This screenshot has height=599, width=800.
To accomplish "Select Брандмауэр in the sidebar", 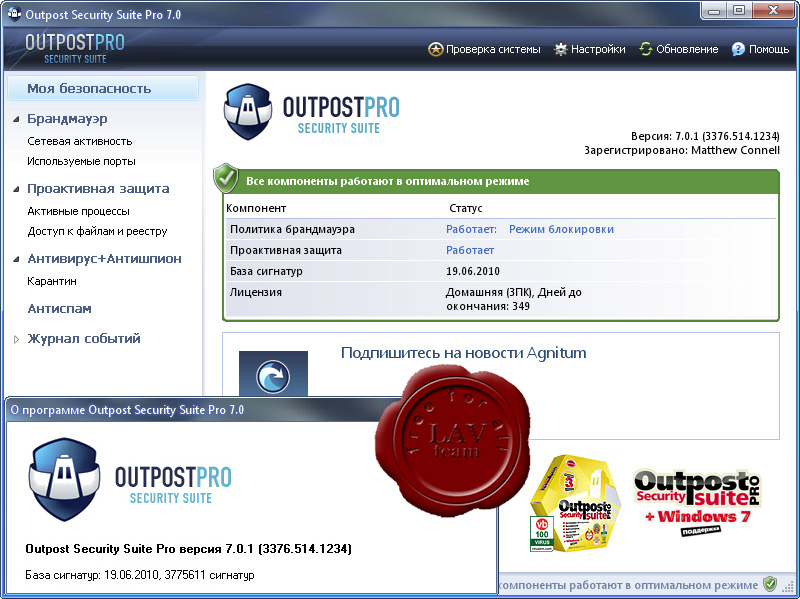I will (67, 119).
